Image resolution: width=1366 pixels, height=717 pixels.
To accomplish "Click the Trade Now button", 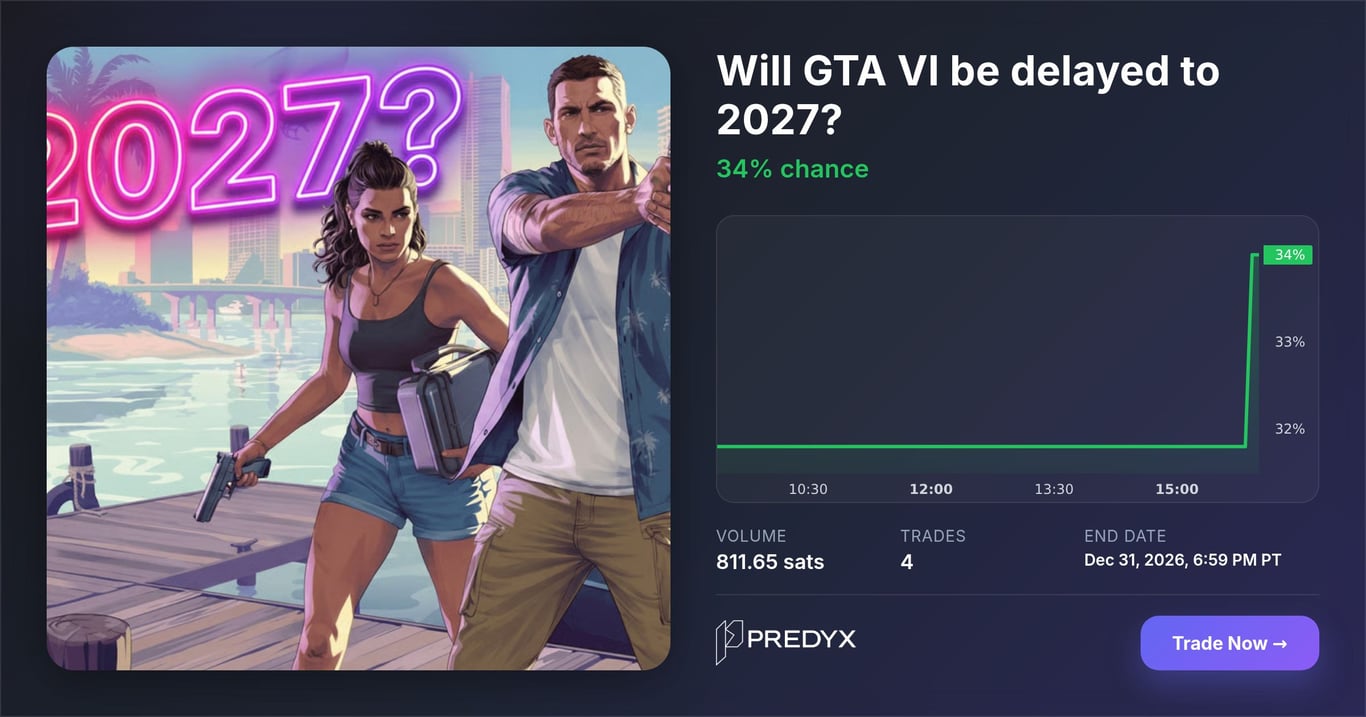I will [x=1229, y=643].
